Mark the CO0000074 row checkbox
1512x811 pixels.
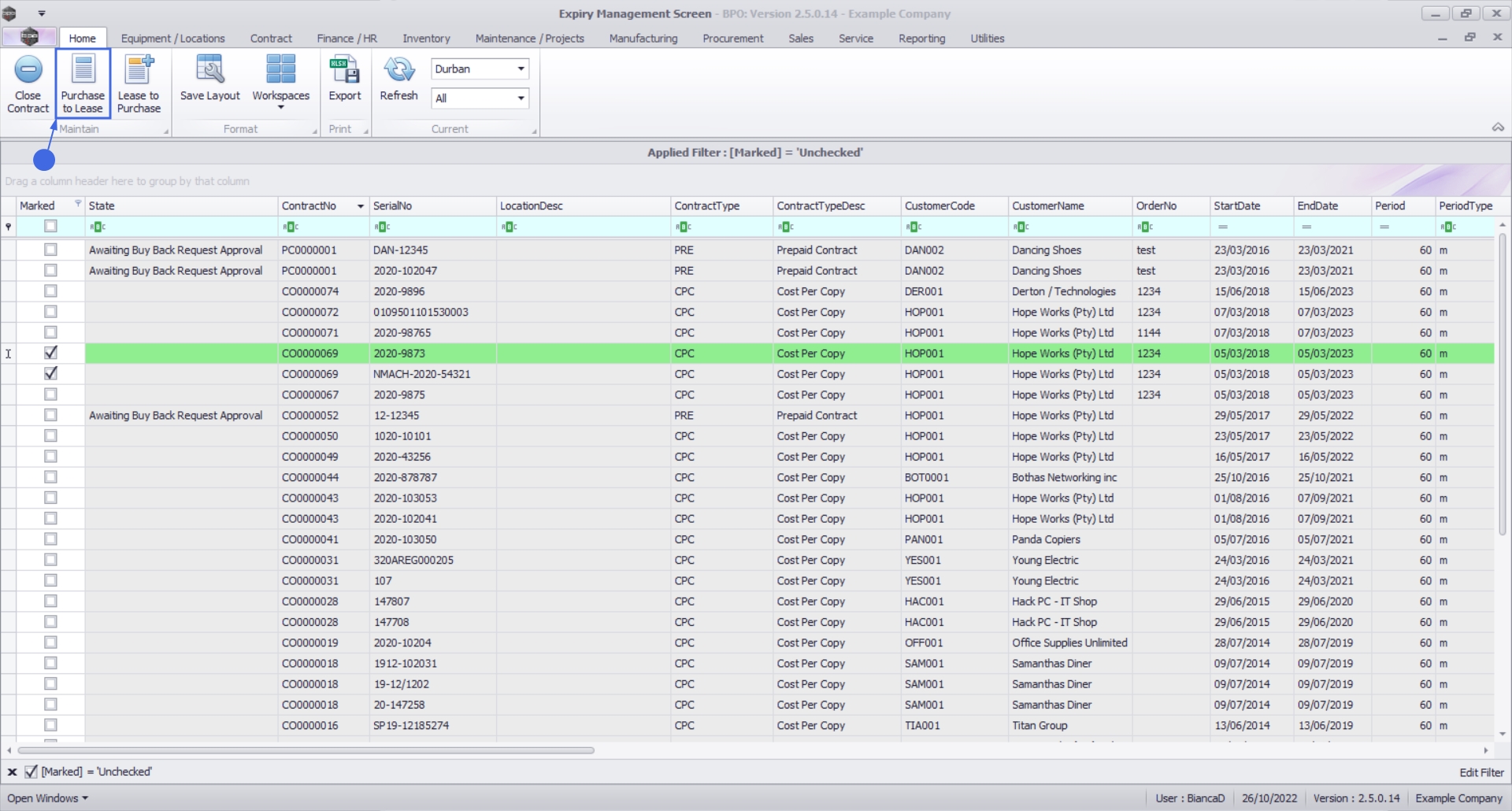50,291
